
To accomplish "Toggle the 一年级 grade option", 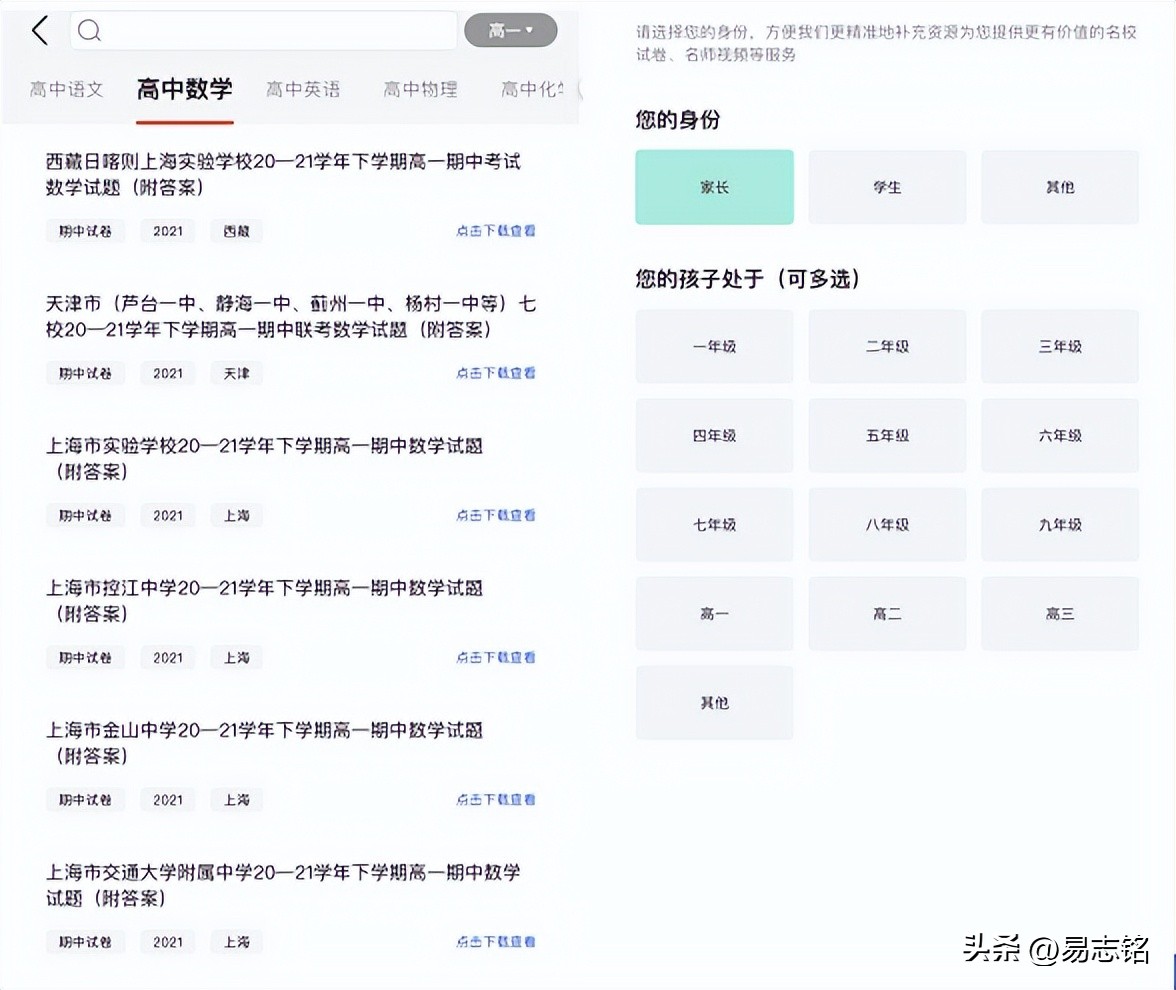I will (714, 346).
